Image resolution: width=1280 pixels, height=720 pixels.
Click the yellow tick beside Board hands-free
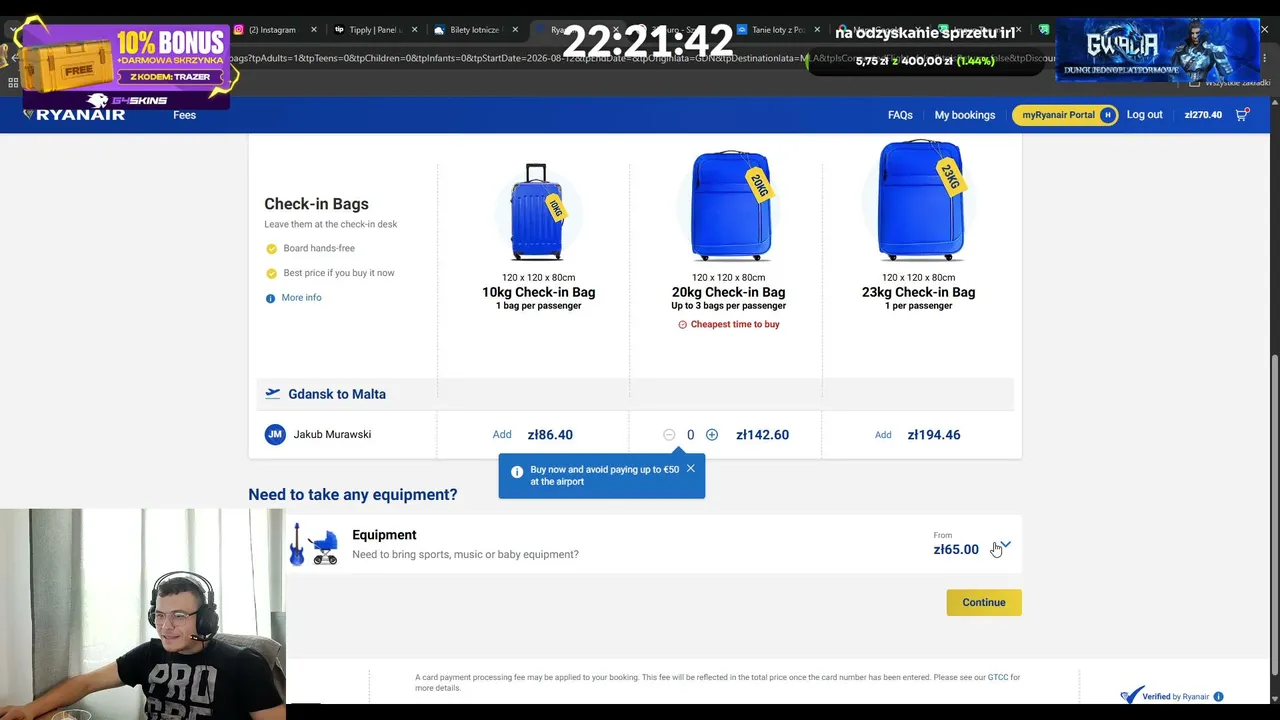click(271, 249)
